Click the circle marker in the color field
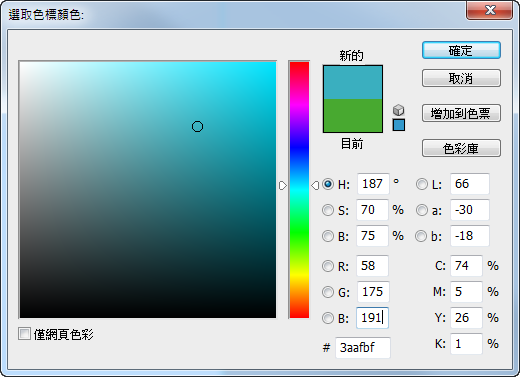Screen dimensions: 520x377 click(x=197, y=127)
